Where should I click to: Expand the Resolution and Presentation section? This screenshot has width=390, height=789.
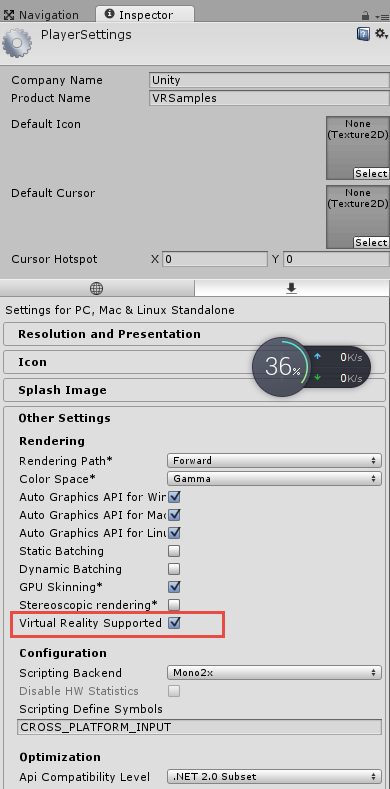point(194,334)
